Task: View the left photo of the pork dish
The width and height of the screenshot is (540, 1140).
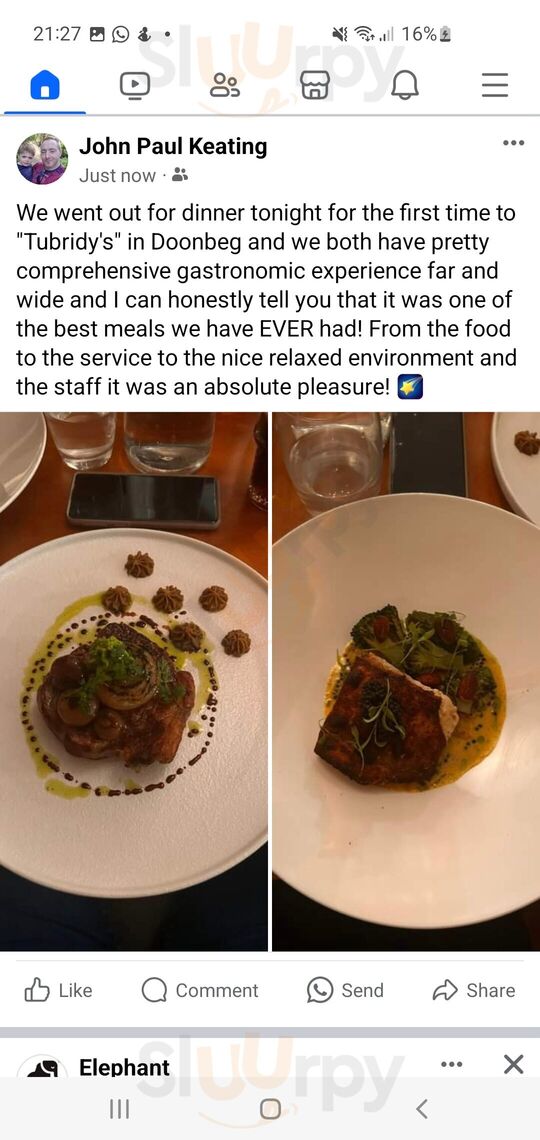Action: point(134,681)
